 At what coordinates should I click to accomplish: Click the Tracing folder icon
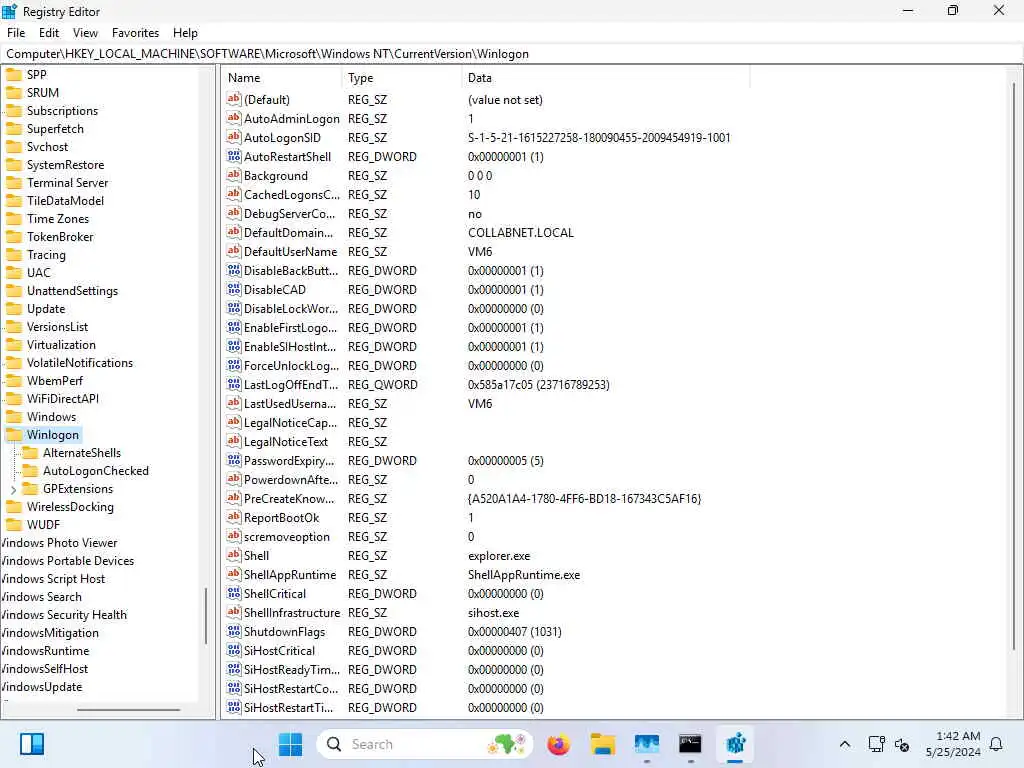pyautogui.click(x=14, y=255)
